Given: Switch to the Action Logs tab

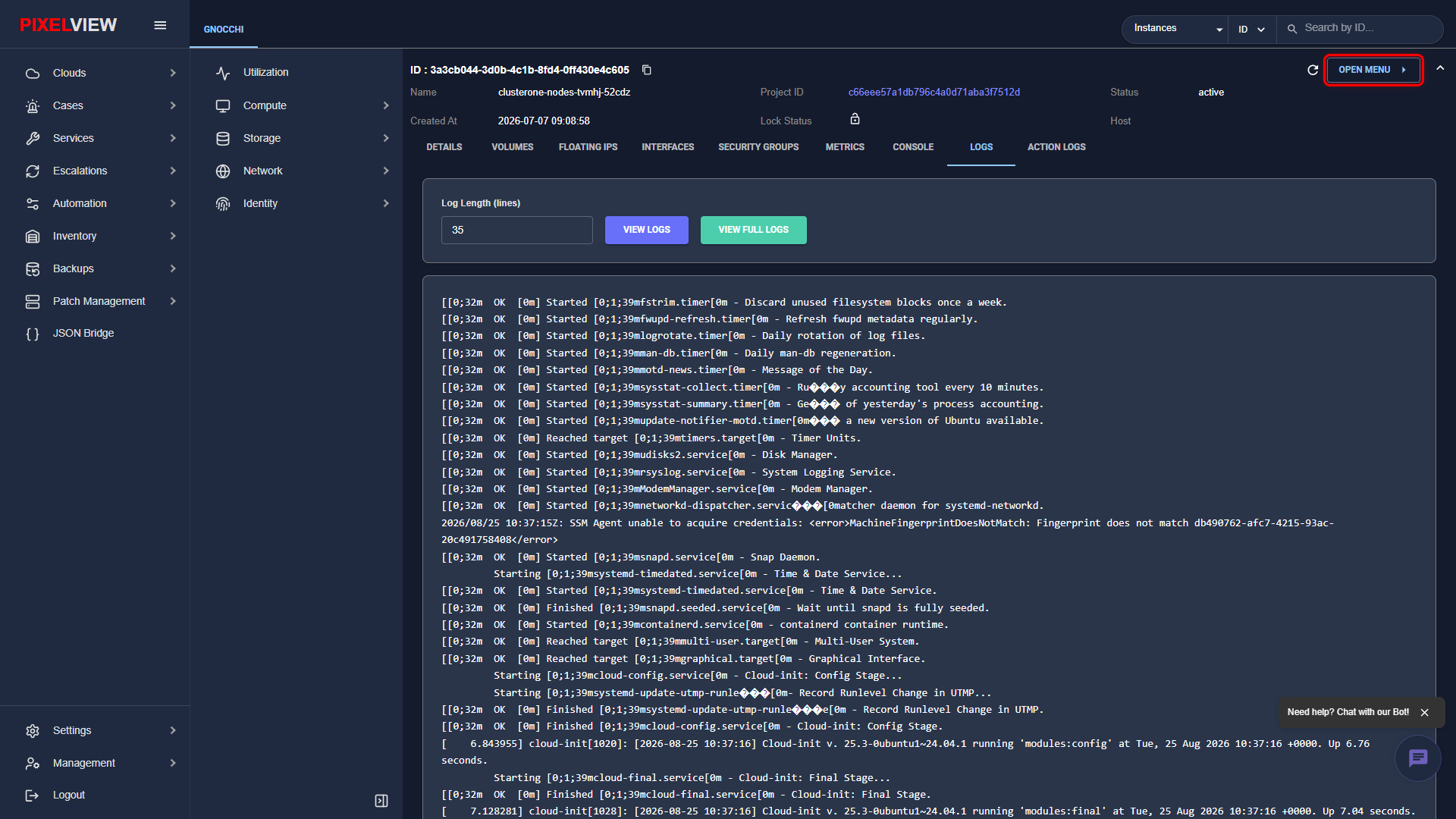Looking at the screenshot, I should [1056, 147].
